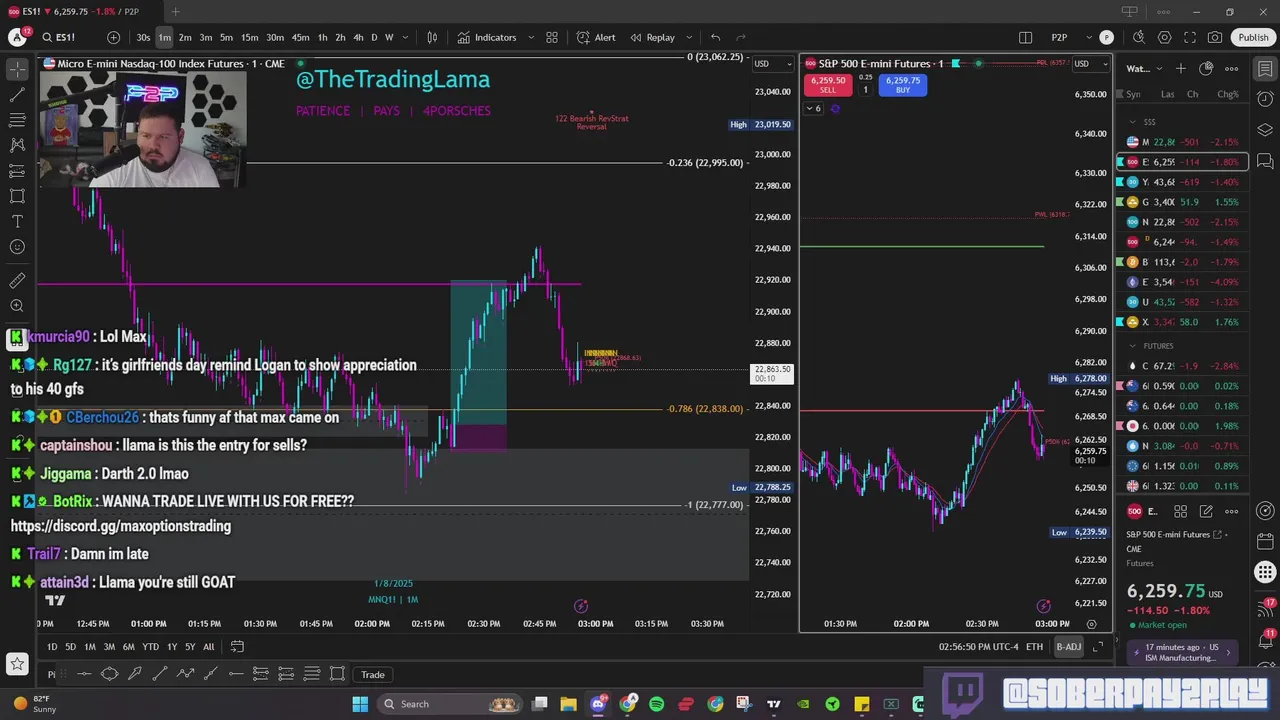Open the chats panel in right sidebar
This screenshot has width=1280, height=720.
[x=1265, y=161]
